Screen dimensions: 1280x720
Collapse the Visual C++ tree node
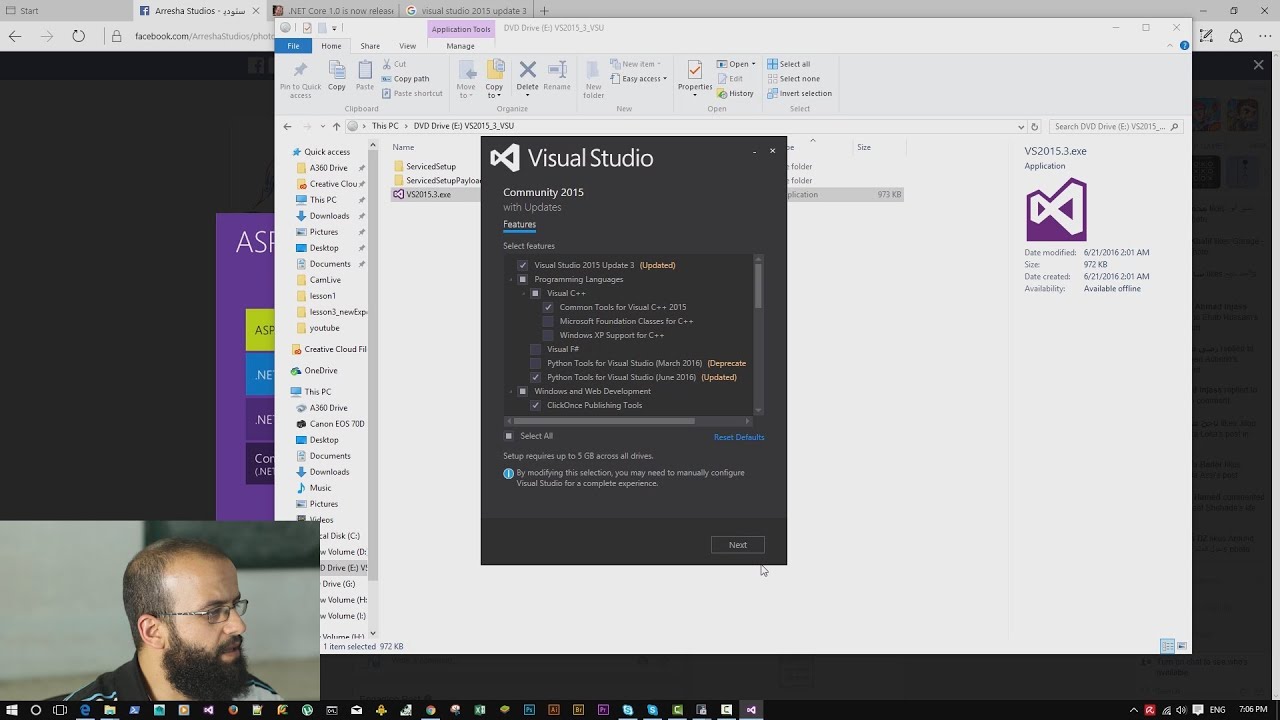click(524, 294)
